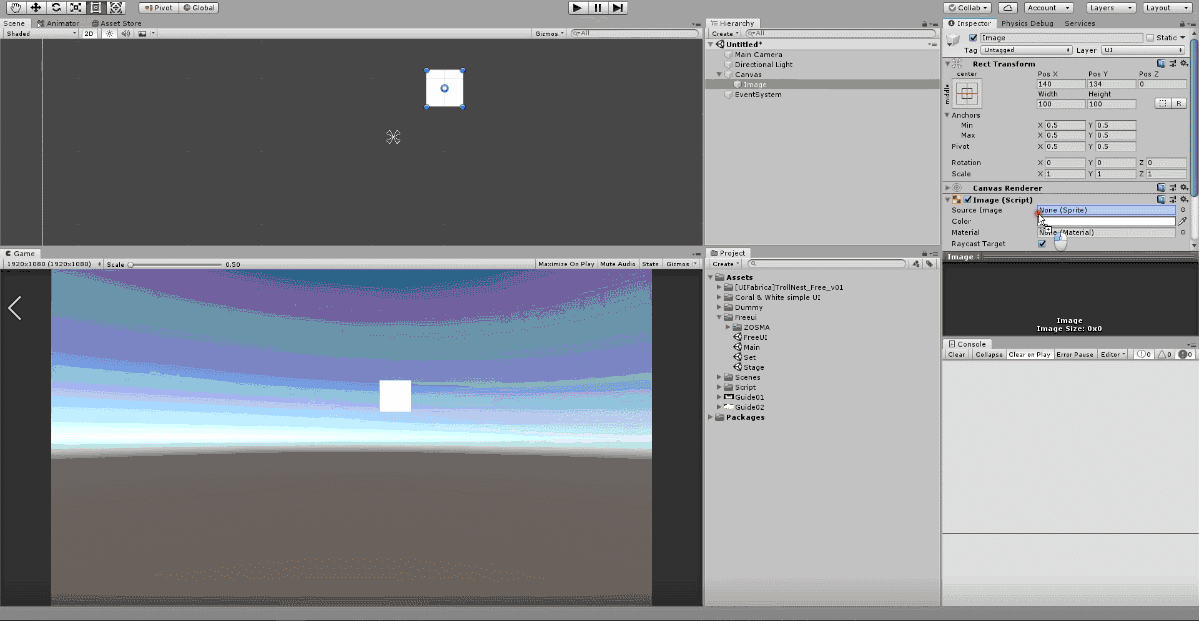
Task: Collapse the FreeUI folder
Action: tap(720, 317)
